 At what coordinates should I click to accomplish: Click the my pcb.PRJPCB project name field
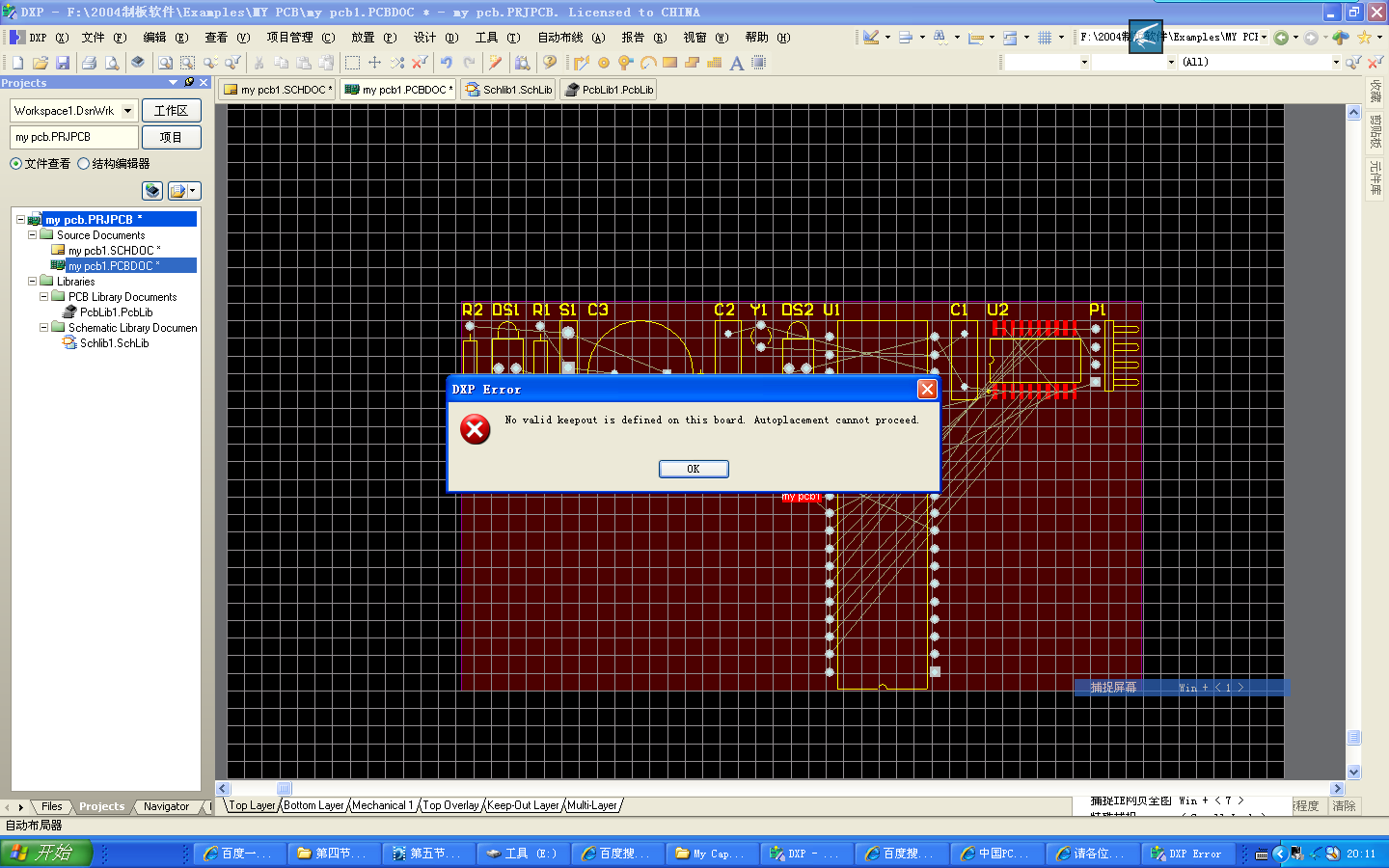pyautogui.click(x=74, y=137)
